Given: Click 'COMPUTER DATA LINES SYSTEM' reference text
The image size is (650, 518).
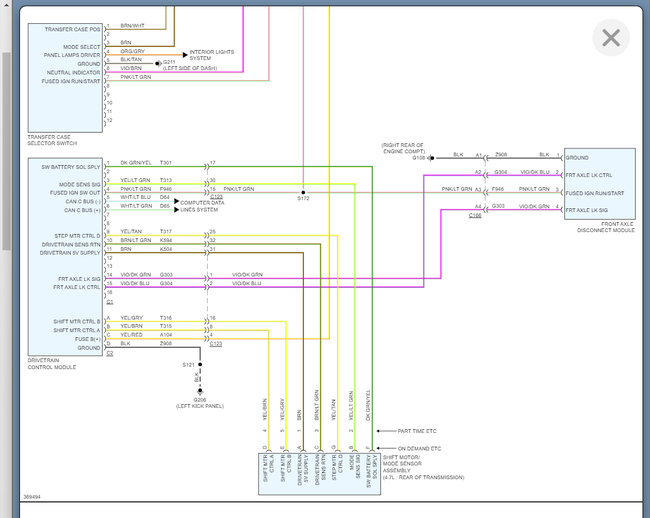Looking at the screenshot, I should 202,206.
